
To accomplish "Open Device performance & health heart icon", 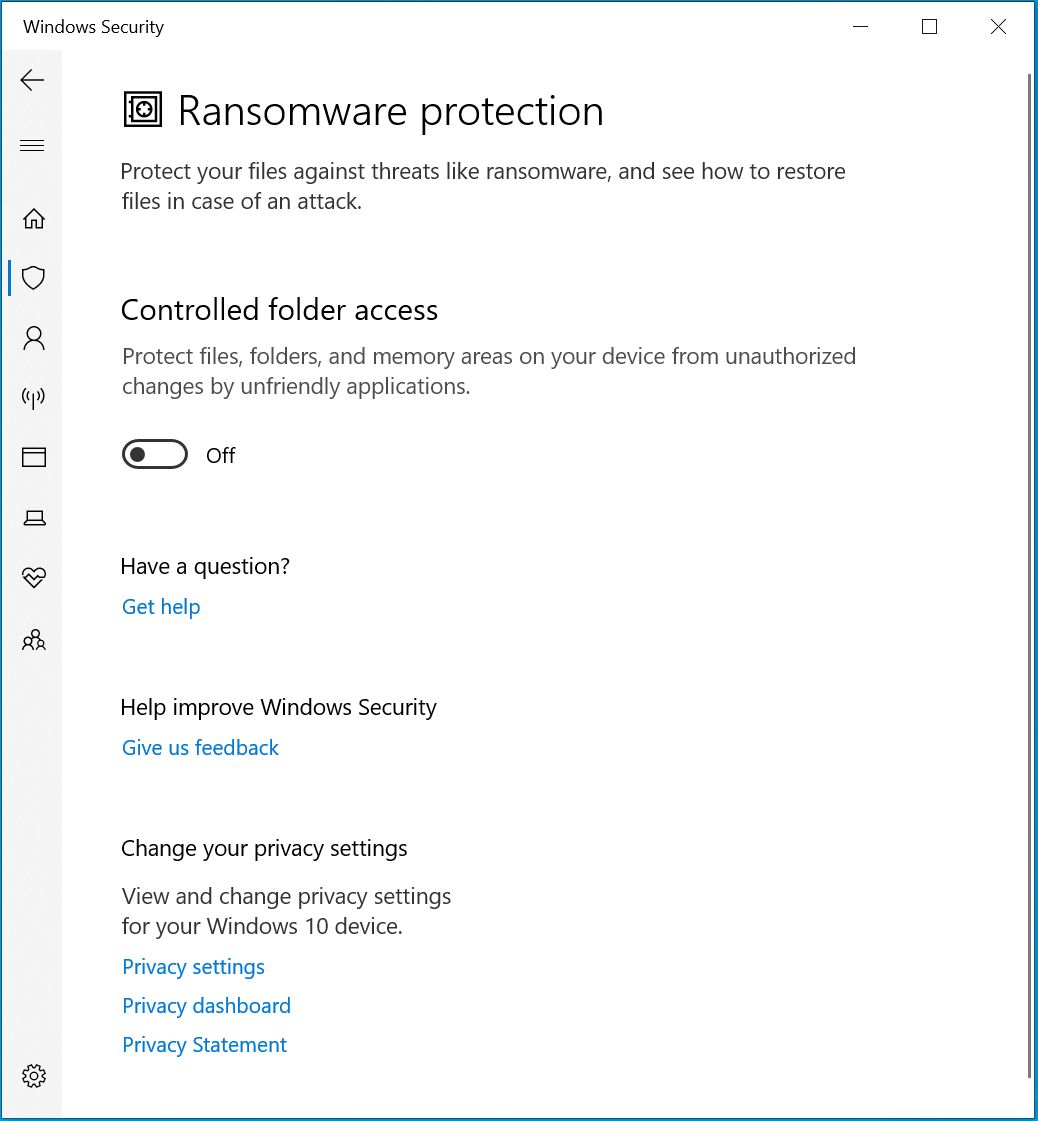I will pyautogui.click(x=34, y=578).
